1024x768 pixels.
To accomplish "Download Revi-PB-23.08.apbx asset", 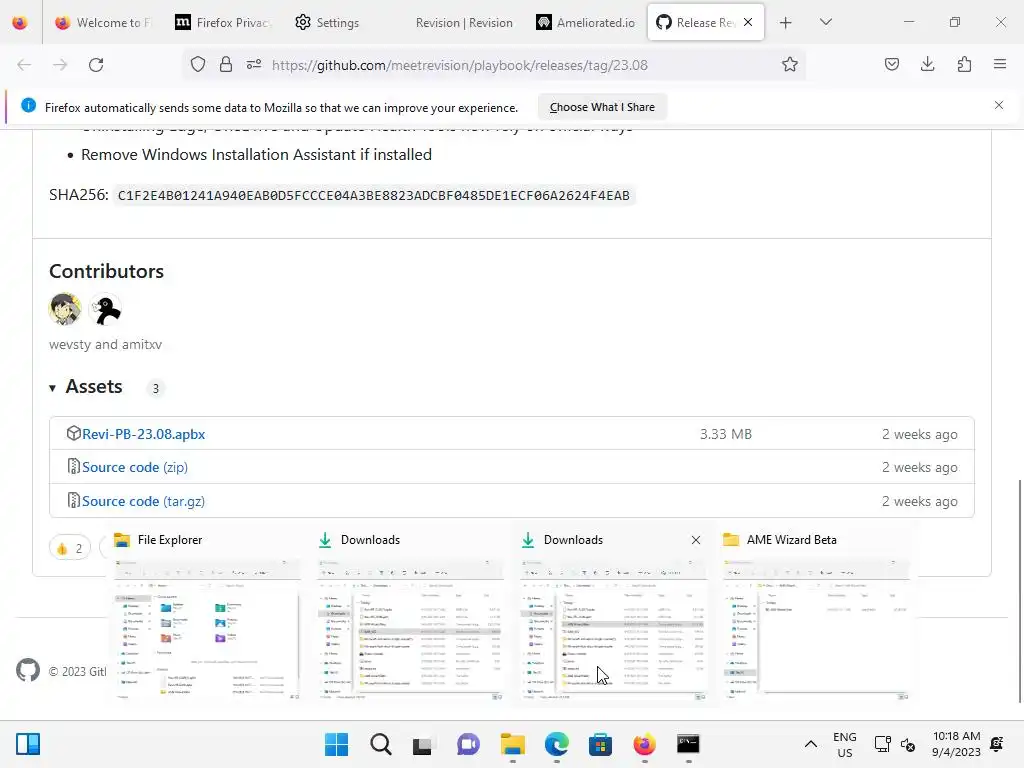I will 144,434.
